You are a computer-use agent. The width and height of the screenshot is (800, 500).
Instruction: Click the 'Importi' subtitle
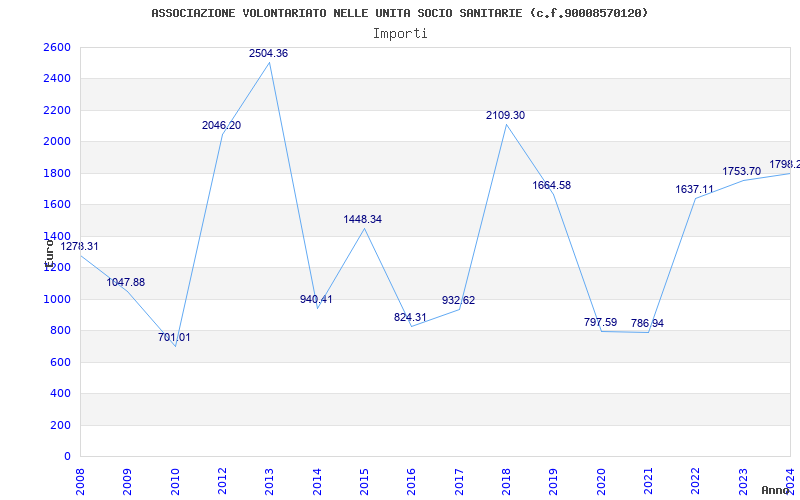coord(400,34)
